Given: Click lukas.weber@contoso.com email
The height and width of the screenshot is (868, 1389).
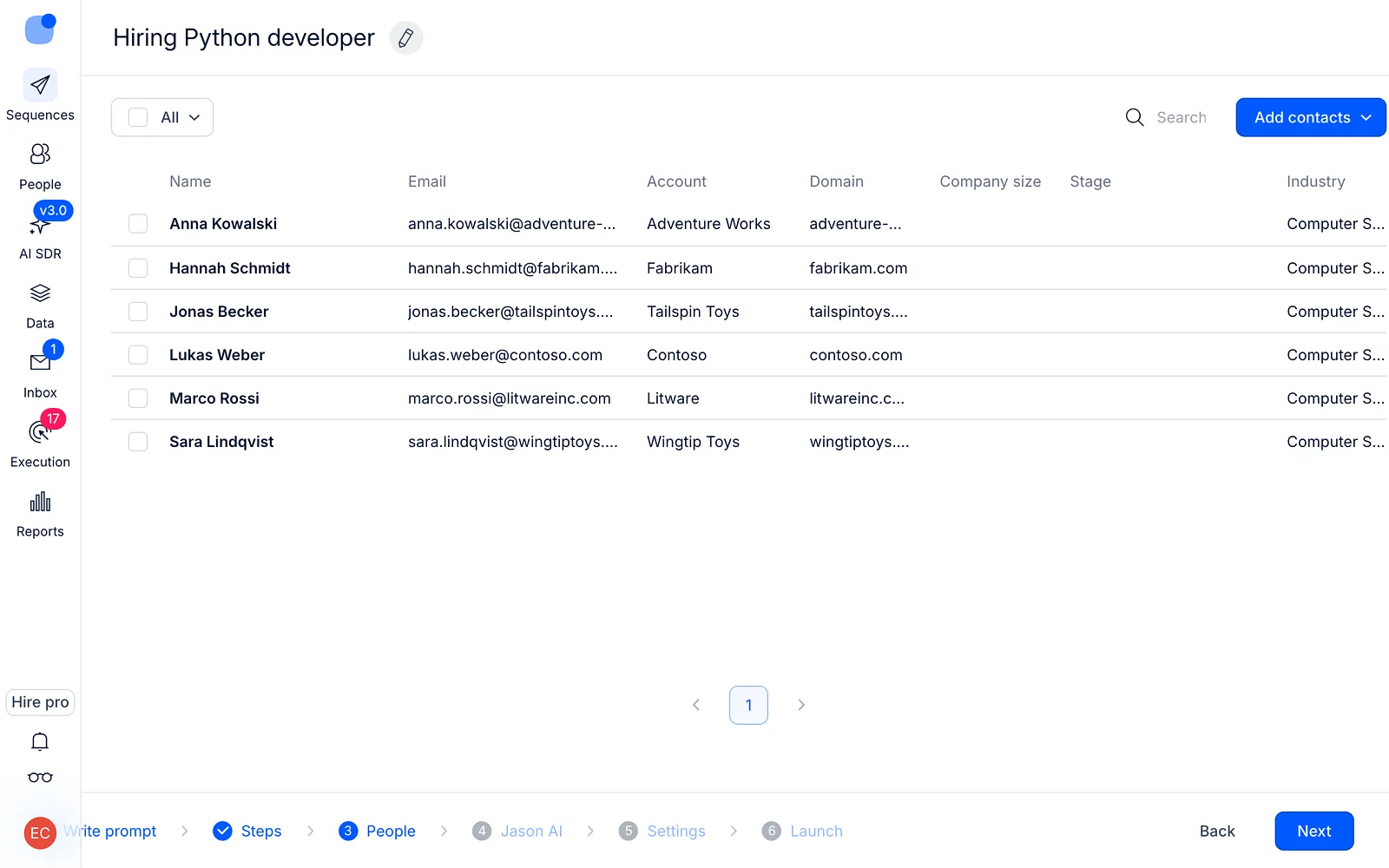Looking at the screenshot, I should (505, 355).
